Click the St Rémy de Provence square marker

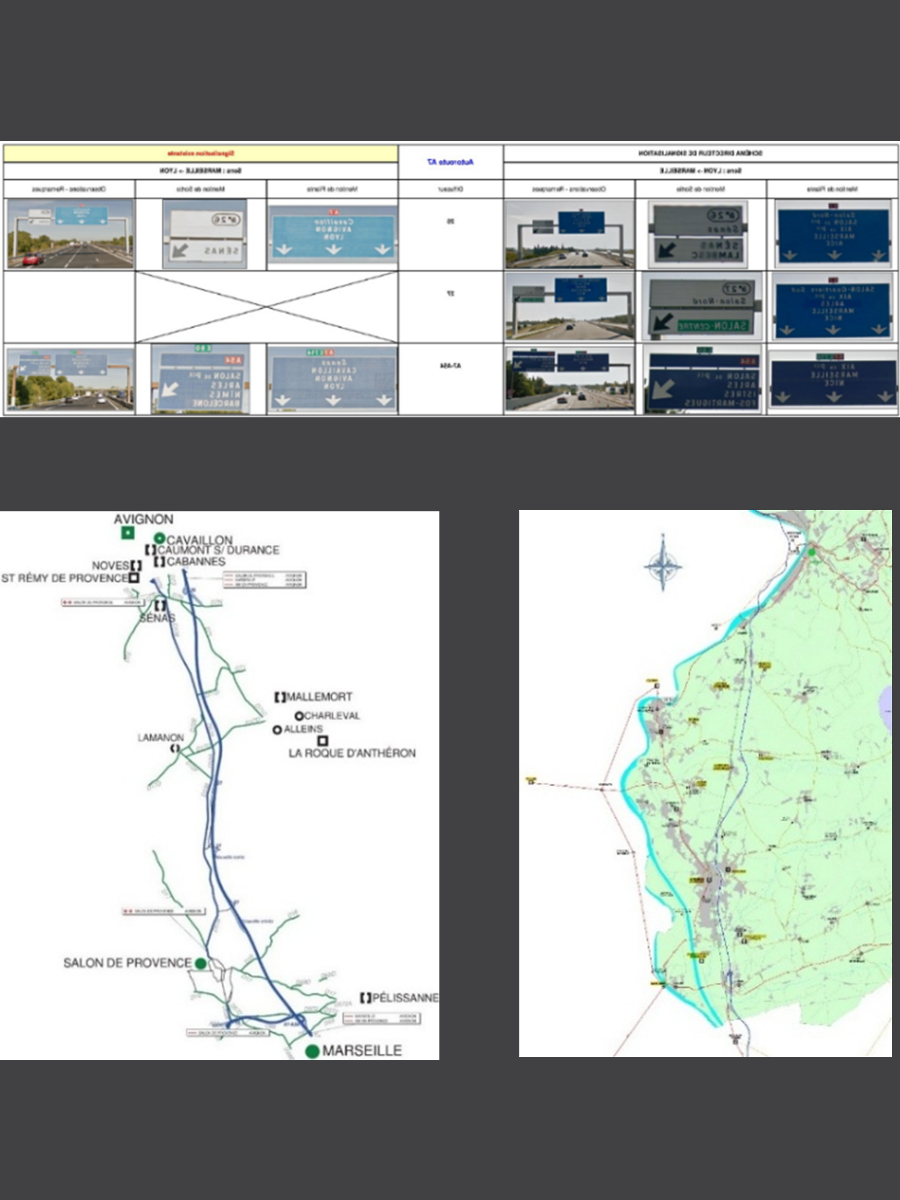click(x=134, y=578)
